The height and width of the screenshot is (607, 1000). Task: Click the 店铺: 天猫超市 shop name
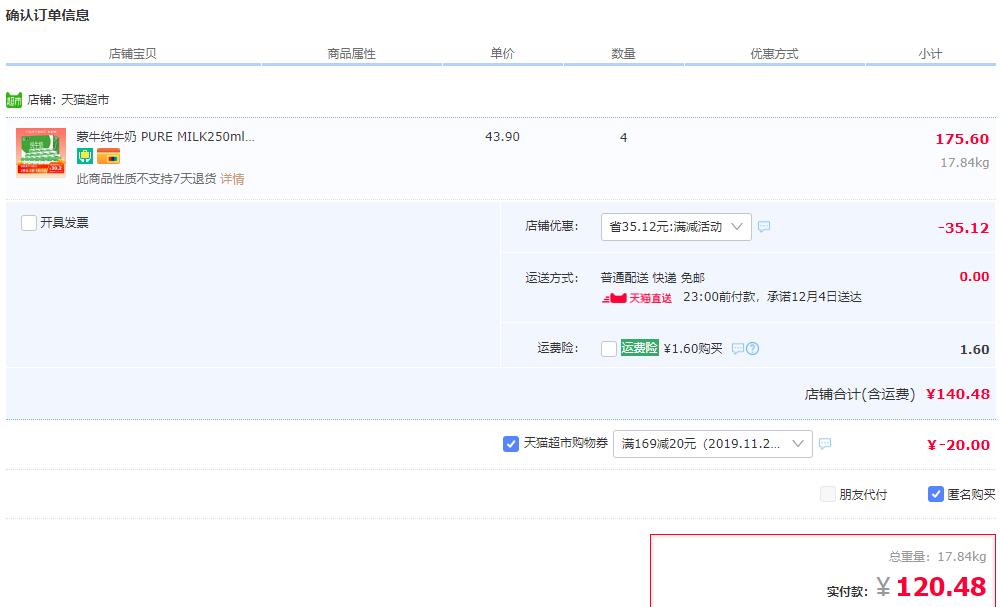click(68, 100)
